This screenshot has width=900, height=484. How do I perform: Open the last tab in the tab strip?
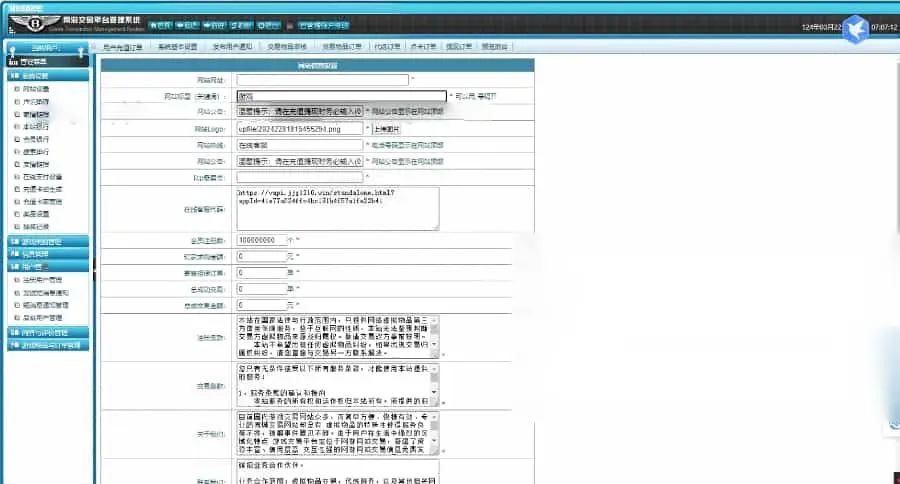494,47
